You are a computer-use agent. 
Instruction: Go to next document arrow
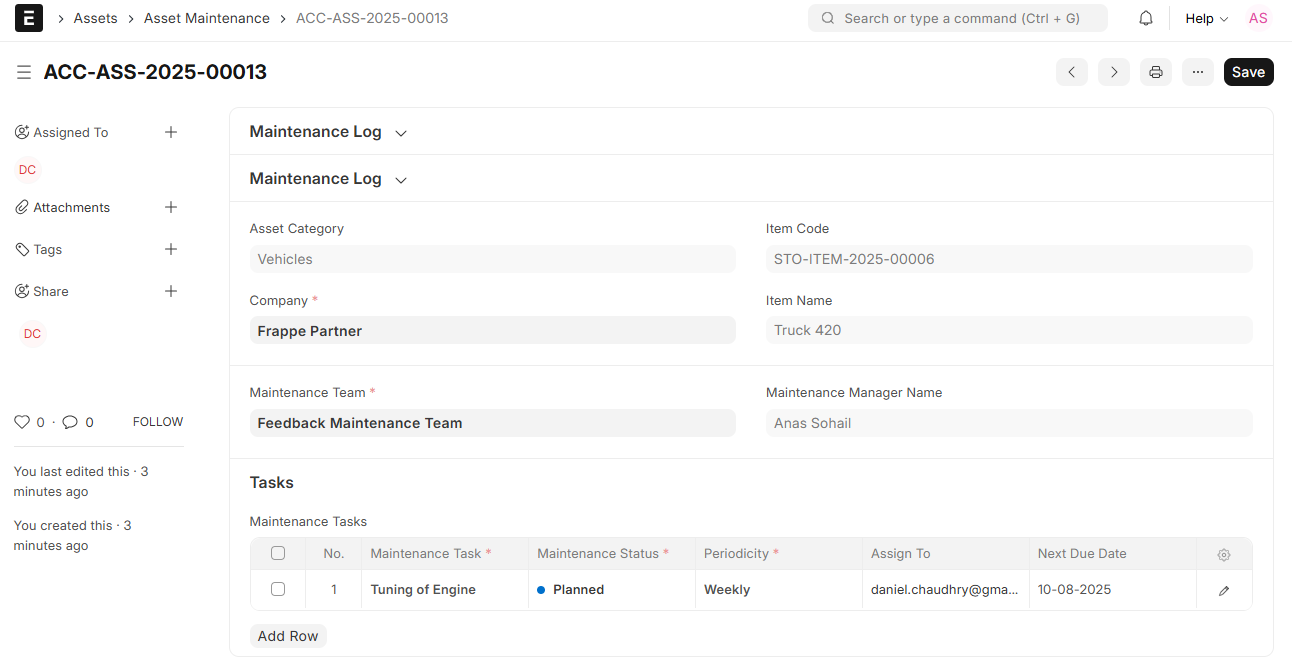pos(1114,72)
